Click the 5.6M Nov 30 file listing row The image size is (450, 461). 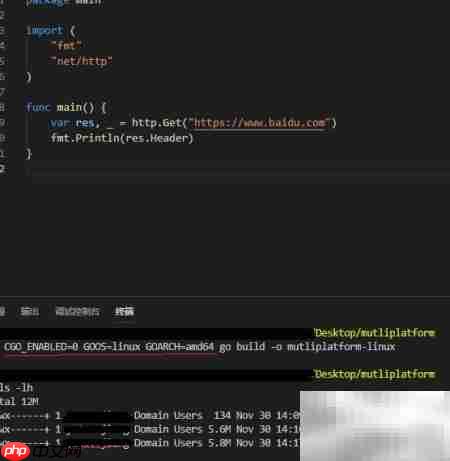point(150,429)
